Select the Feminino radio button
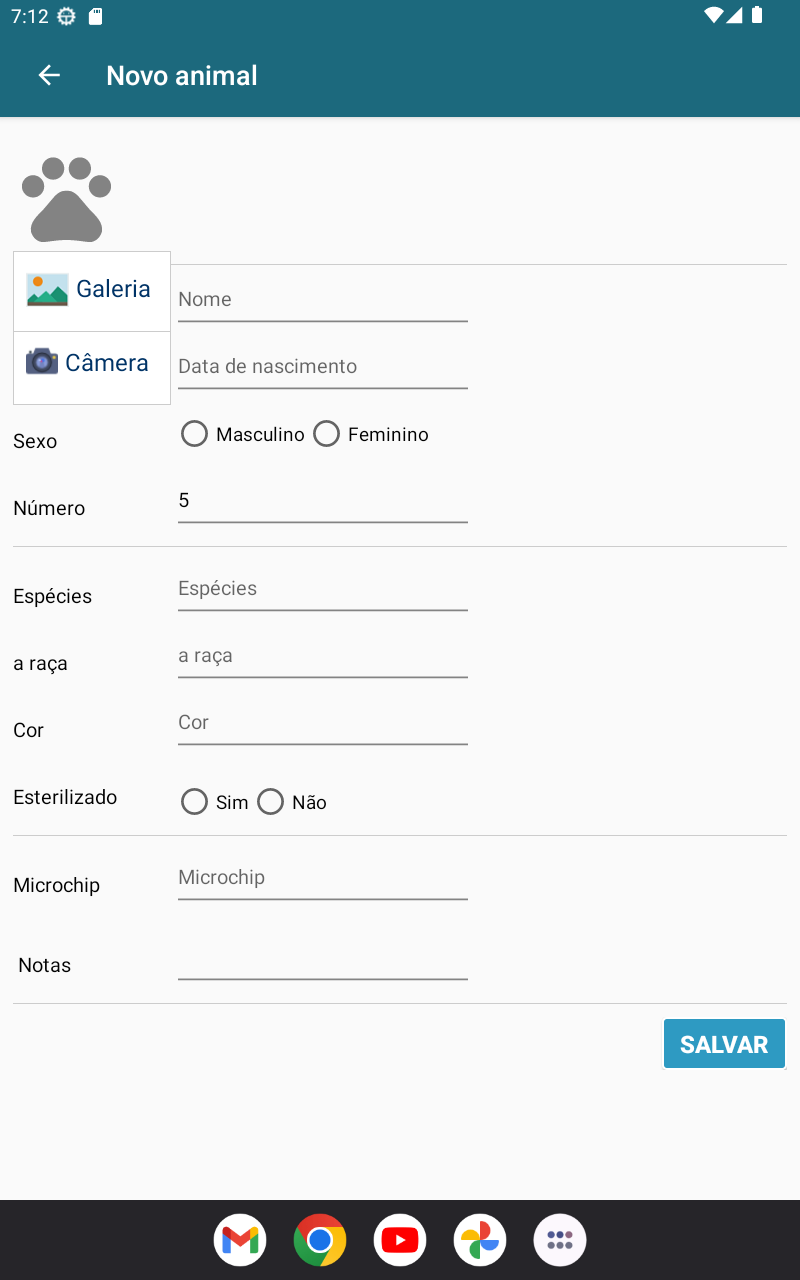Screen dimensions: 800x1280 pos(327,434)
